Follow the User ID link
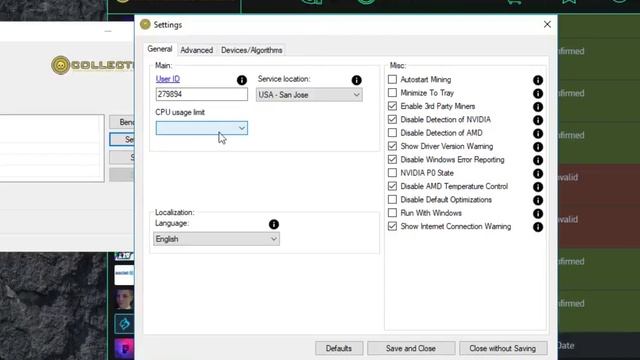640x360 pixels. point(168,79)
